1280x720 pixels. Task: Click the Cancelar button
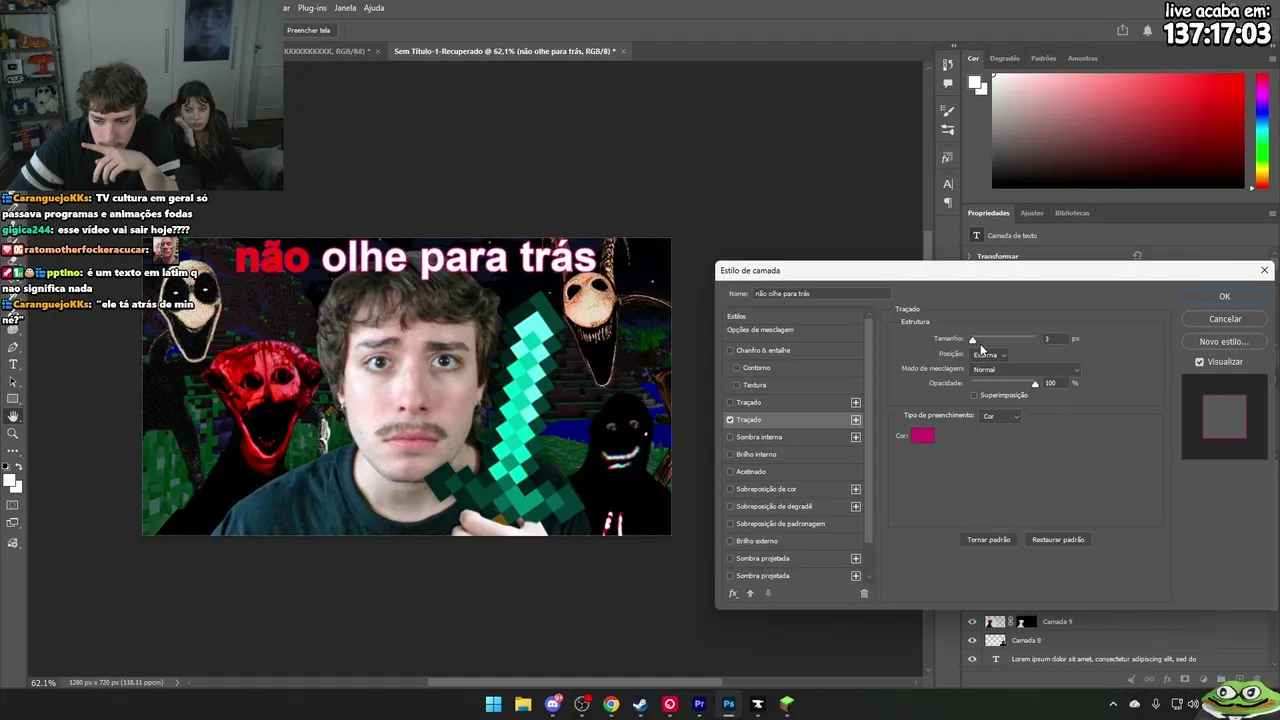click(x=1224, y=319)
